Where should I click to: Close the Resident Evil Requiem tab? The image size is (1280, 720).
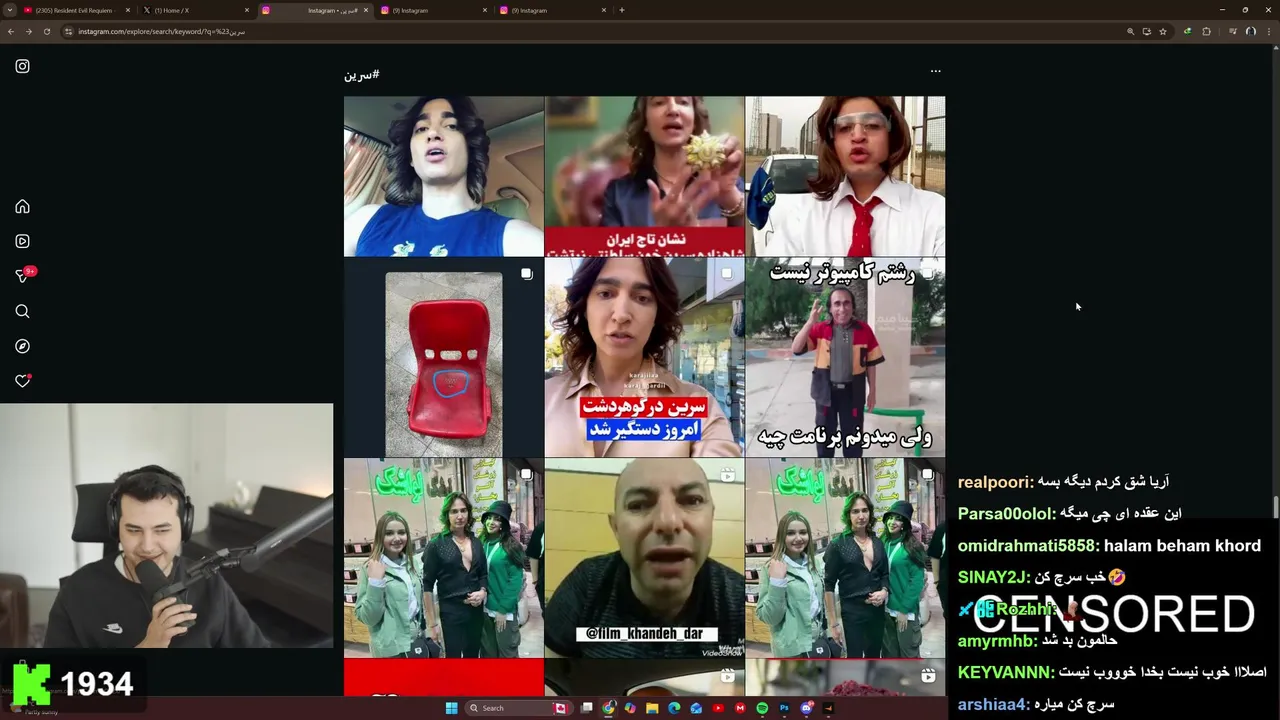[x=128, y=10]
